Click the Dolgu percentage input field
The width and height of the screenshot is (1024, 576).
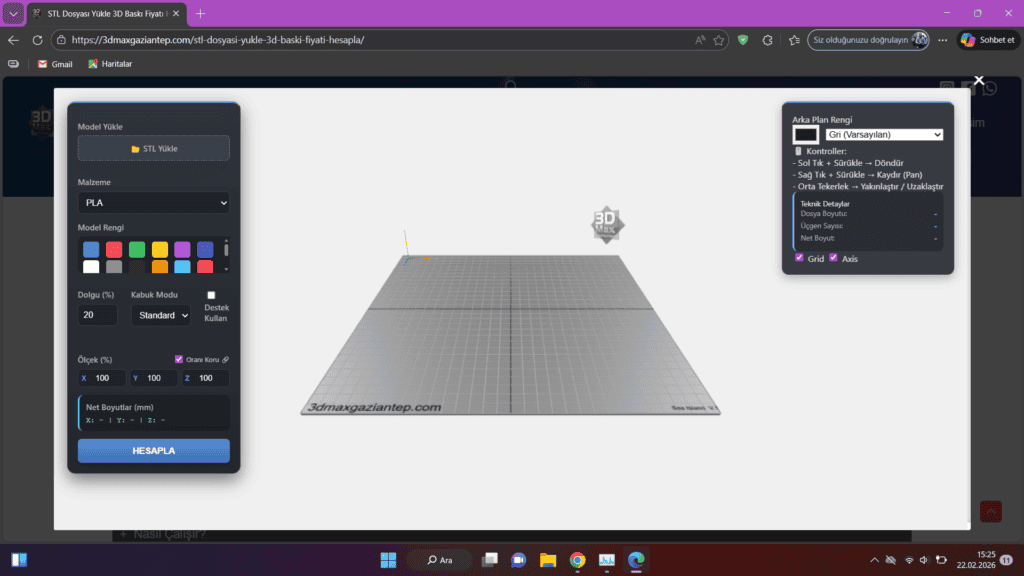[x=98, y=315]
